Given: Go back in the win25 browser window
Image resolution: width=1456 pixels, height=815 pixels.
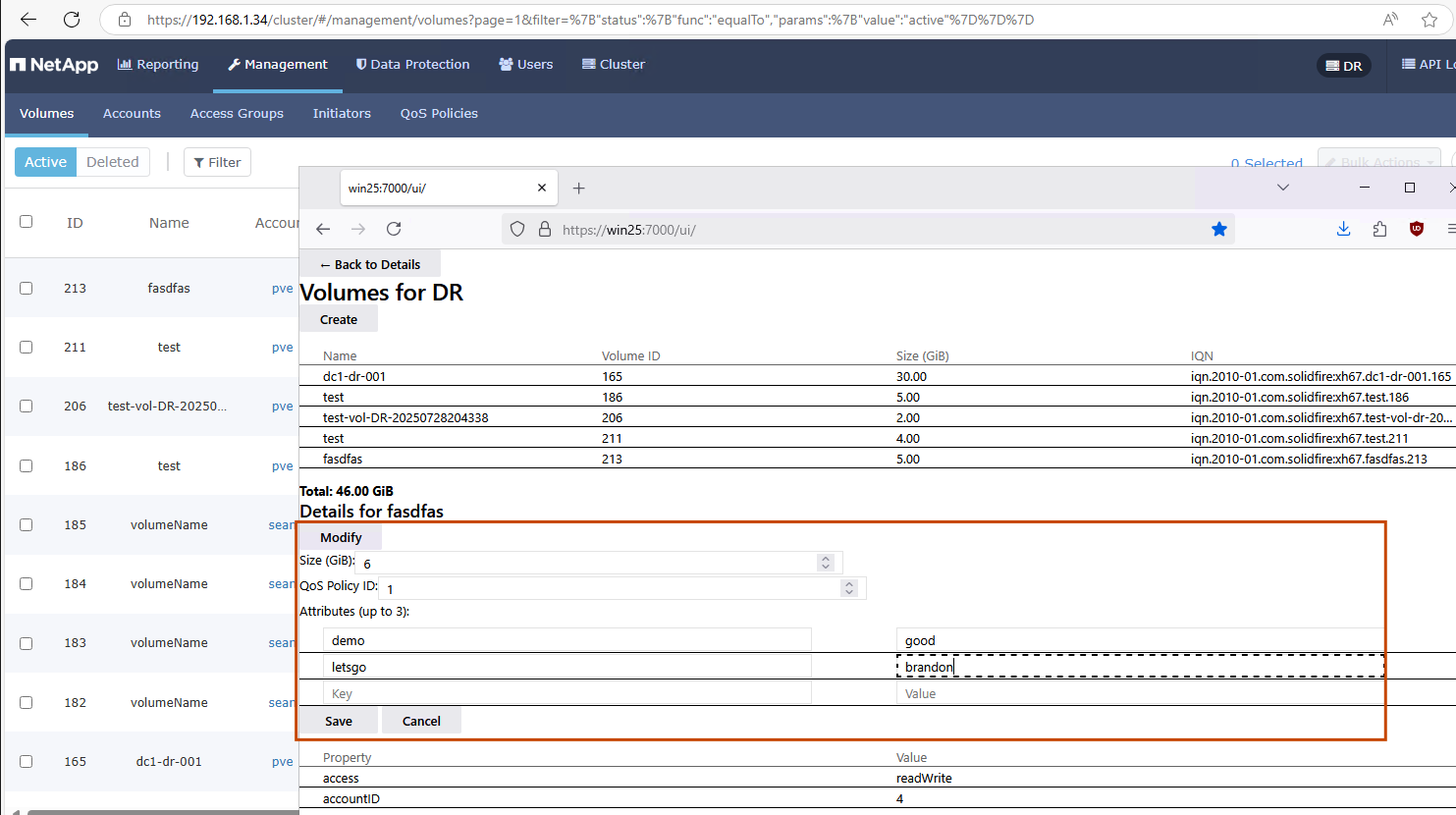Looking at the screenshot, I should pyautogui.click(x=323, y=229).
